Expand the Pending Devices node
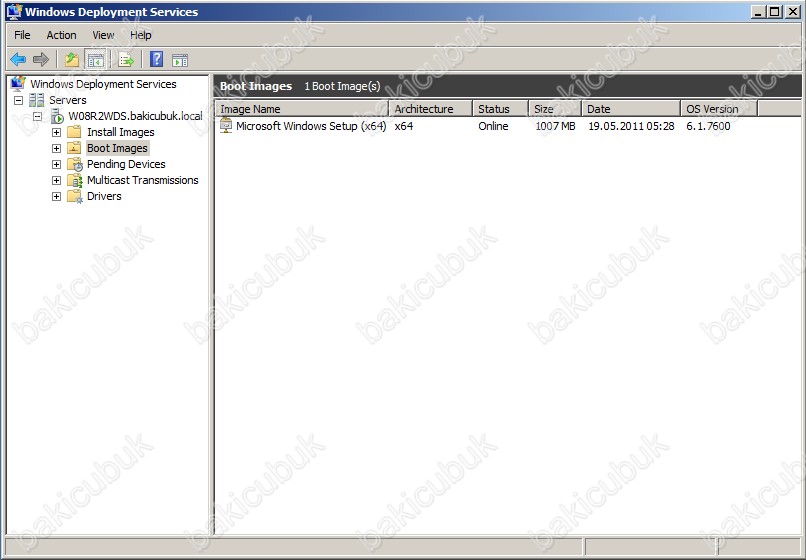The image size is (806, 560). pos(57,165)
